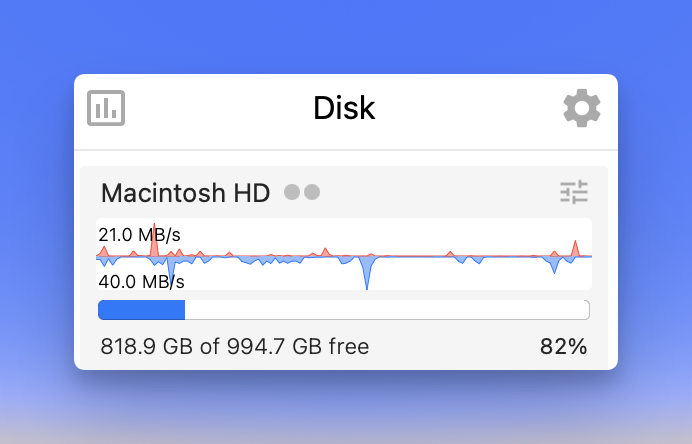
Task: Click the sliders icon for Macintosh HD
Action: point(574,192)
